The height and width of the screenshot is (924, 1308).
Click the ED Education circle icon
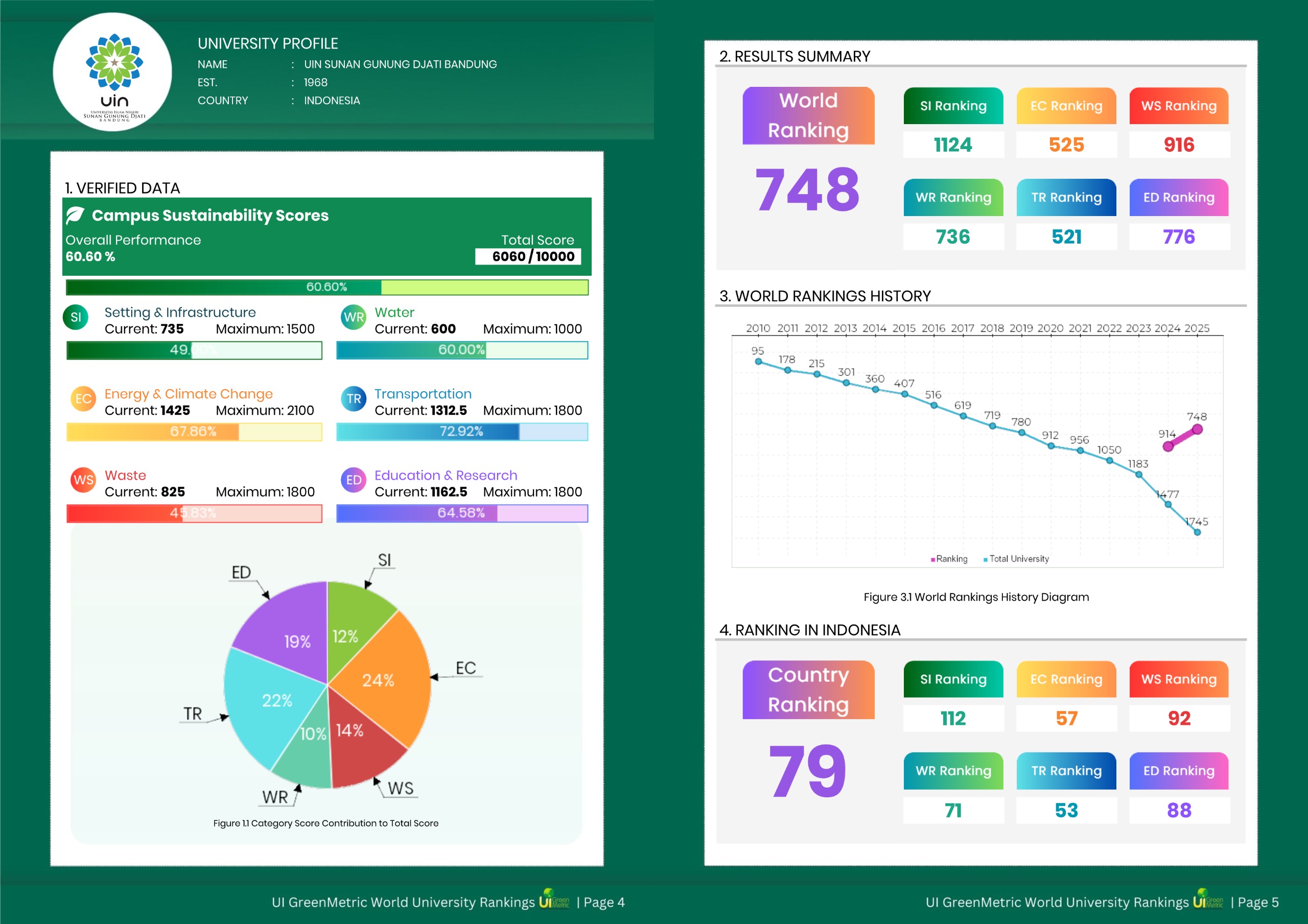point(353,480)
